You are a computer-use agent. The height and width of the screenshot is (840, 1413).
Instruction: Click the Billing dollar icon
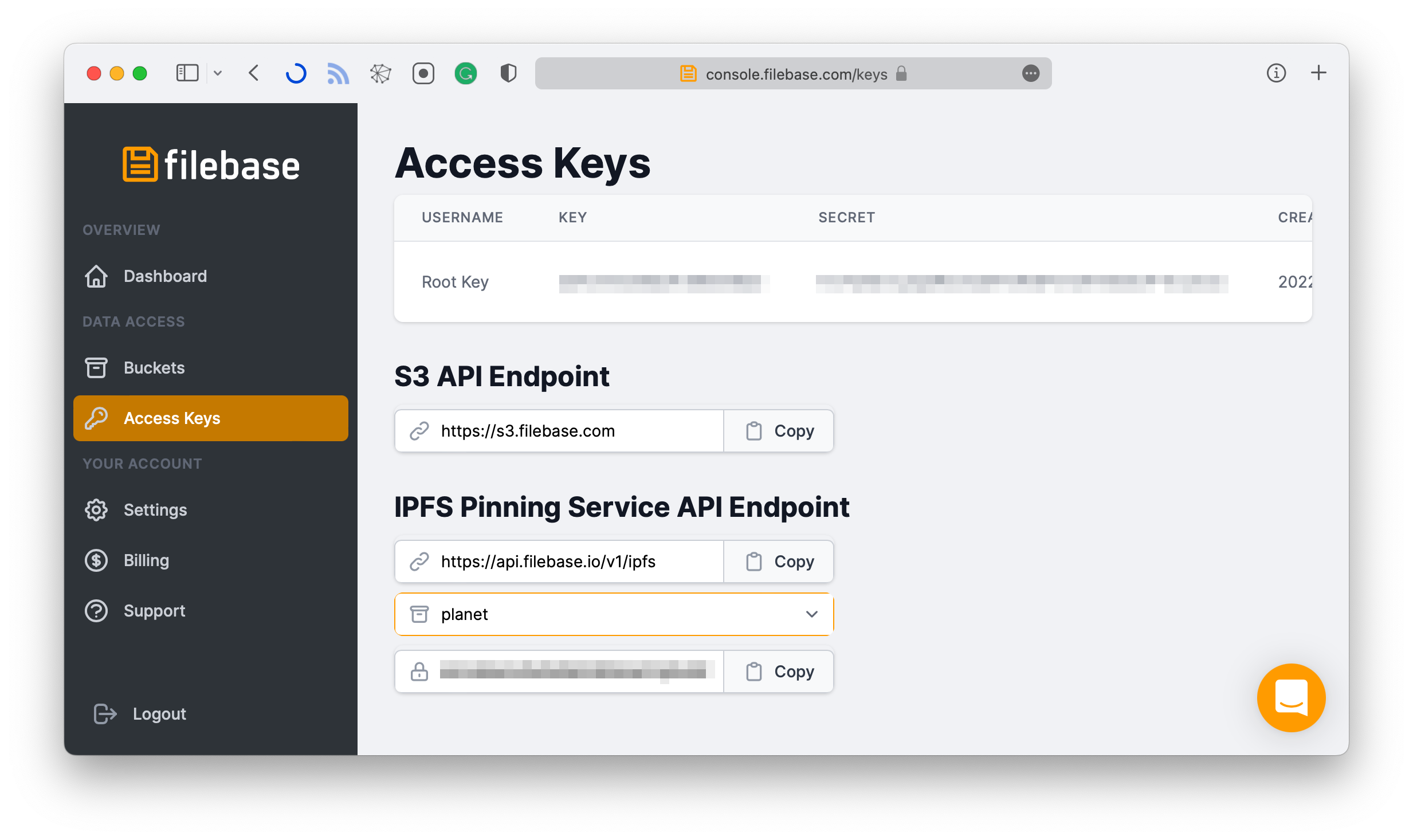coord(96,560)
